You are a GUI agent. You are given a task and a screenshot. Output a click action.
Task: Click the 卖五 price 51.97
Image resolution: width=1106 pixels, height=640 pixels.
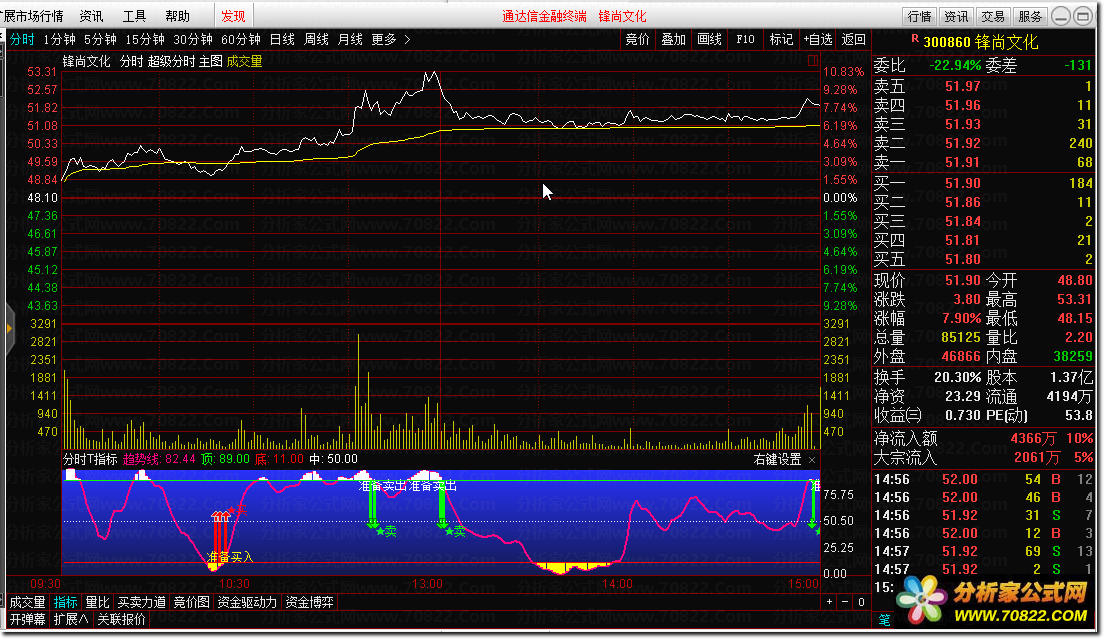(962, 86)
